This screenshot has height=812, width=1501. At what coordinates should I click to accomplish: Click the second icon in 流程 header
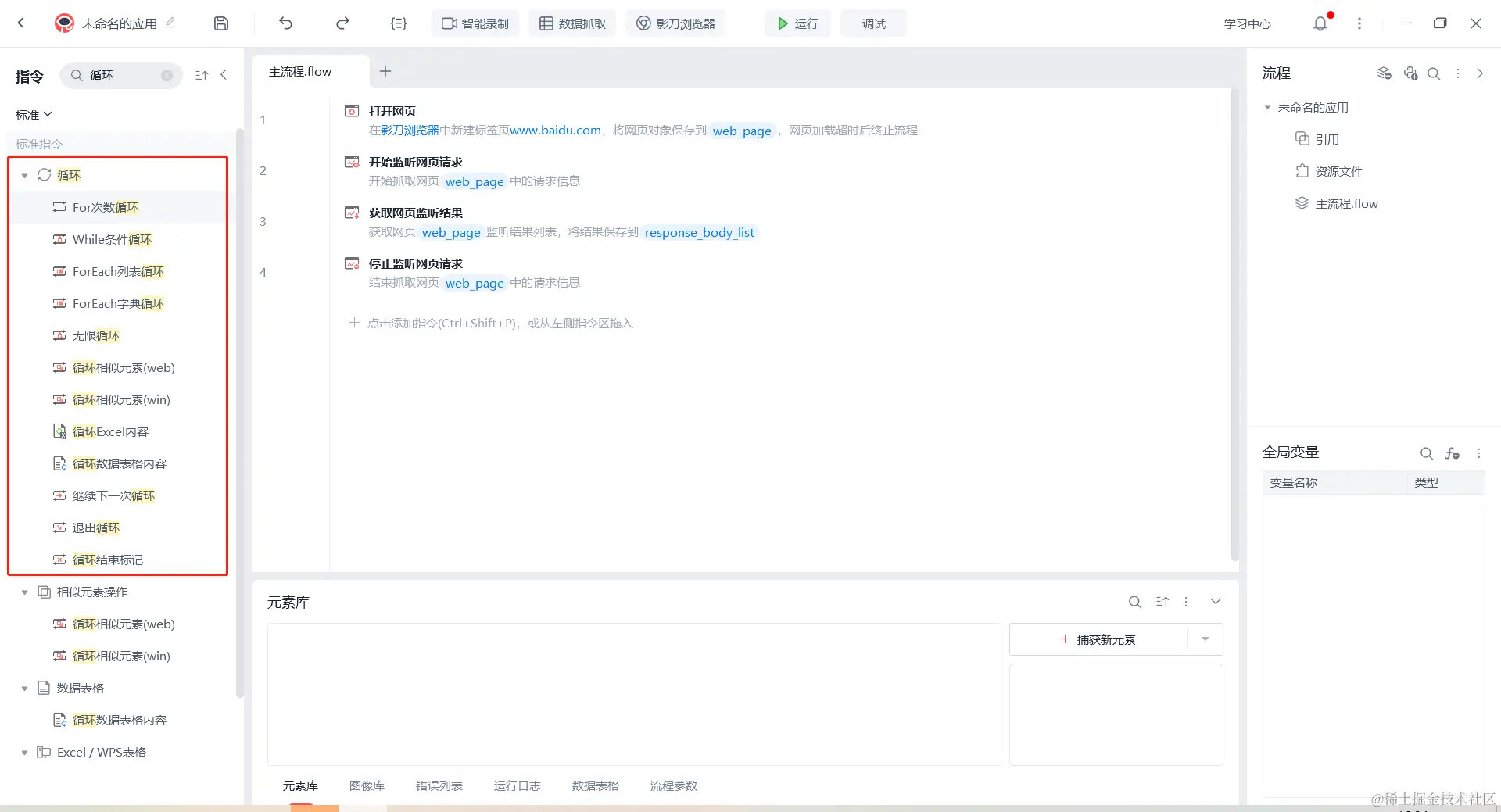point(1410,73)
